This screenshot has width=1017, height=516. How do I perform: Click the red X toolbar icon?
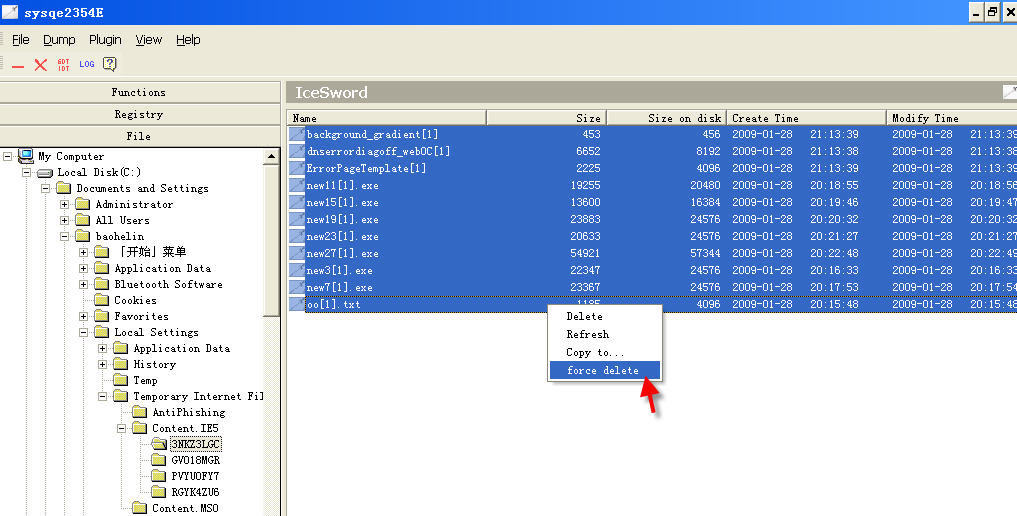pyautogui.click(x=41, y=65)
